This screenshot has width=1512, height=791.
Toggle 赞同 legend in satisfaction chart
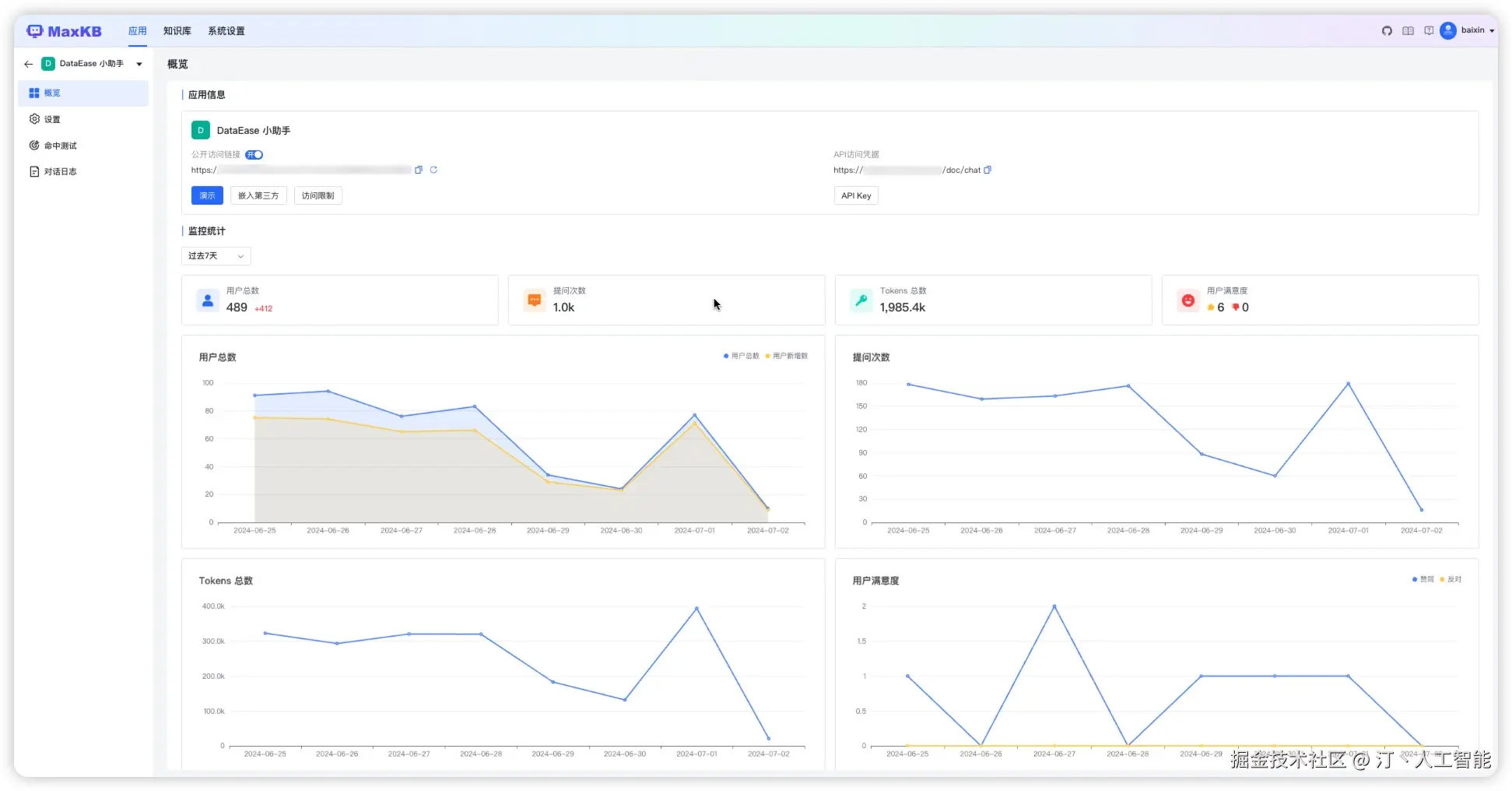1423,579
